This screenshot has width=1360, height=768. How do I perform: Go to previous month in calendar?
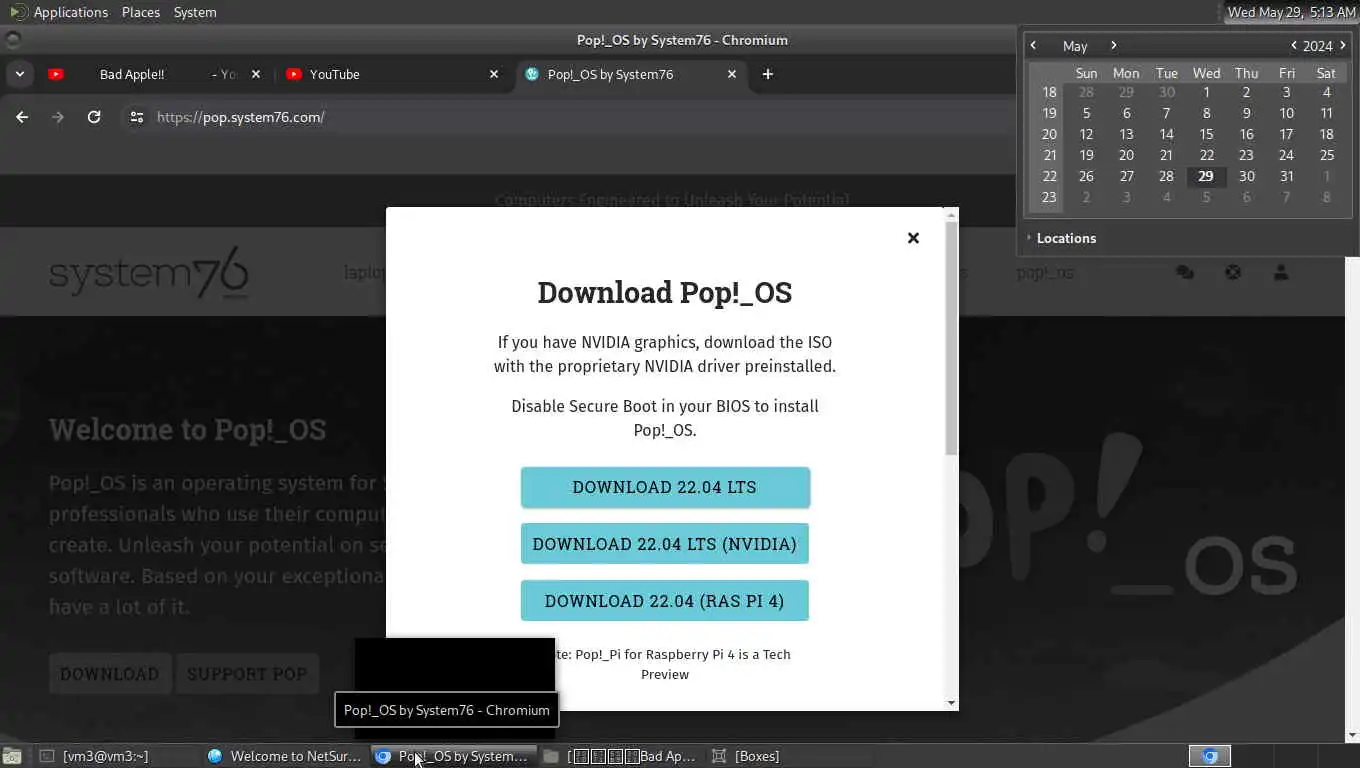(x=1034, y=45)
